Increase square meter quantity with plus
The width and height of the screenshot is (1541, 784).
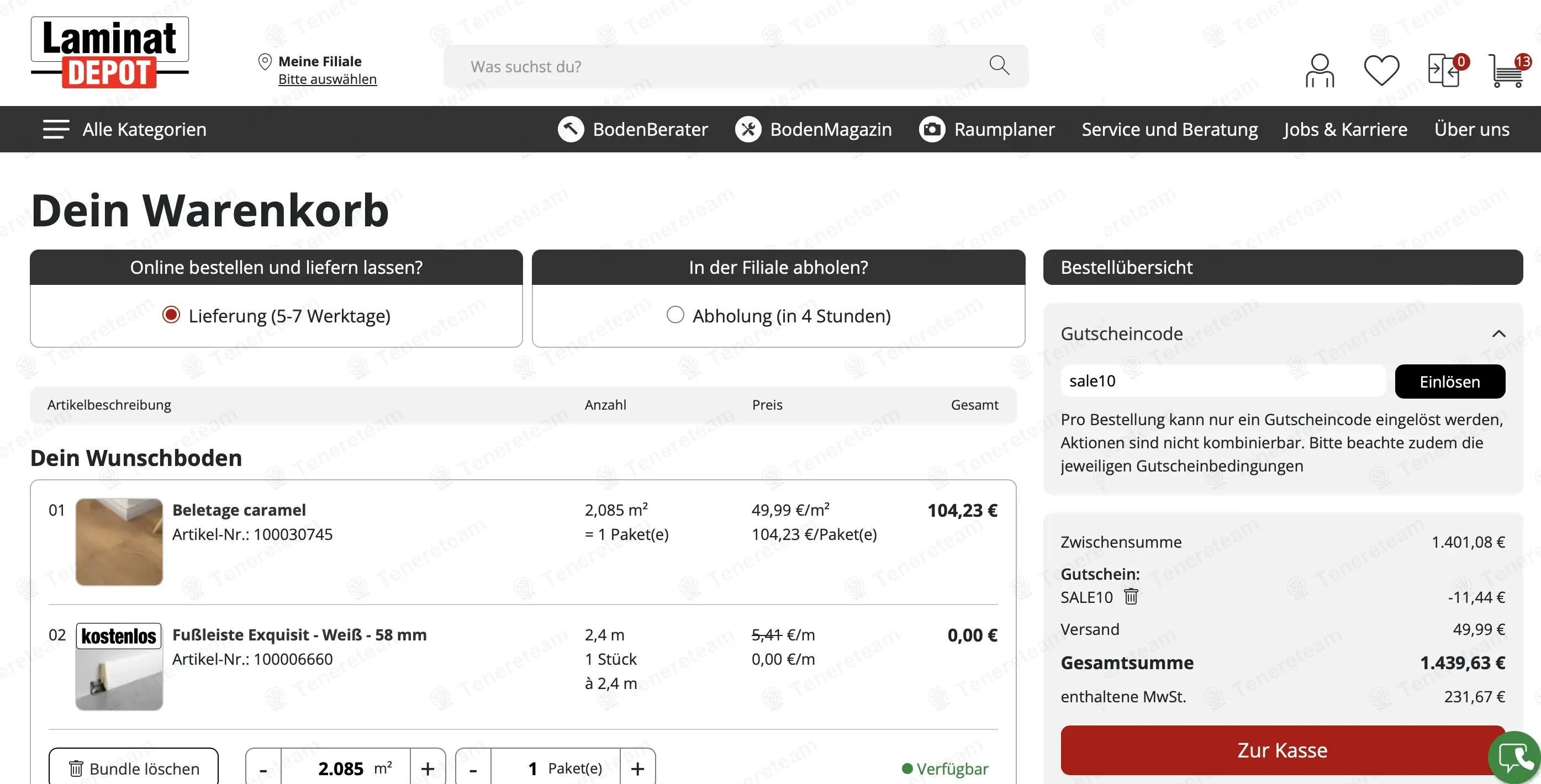pyautogui.click(x=428, y=768)
